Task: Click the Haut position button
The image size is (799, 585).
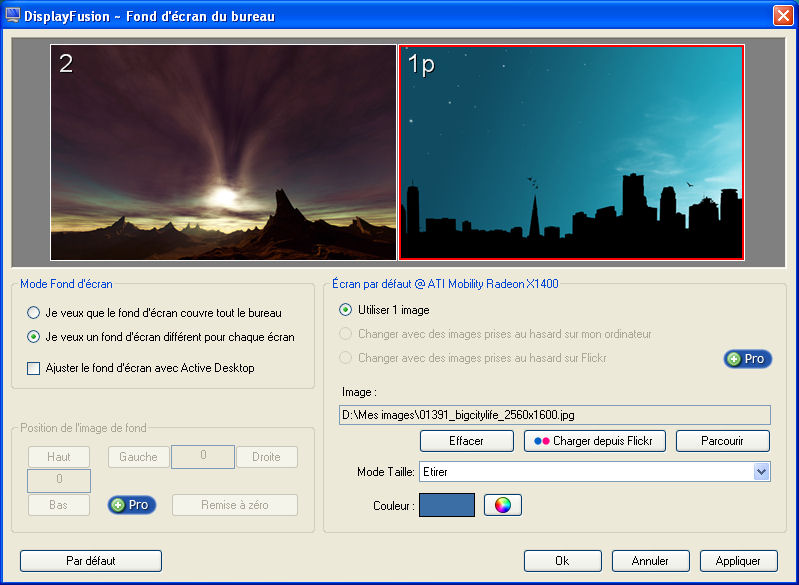Action: pos(59,457)
